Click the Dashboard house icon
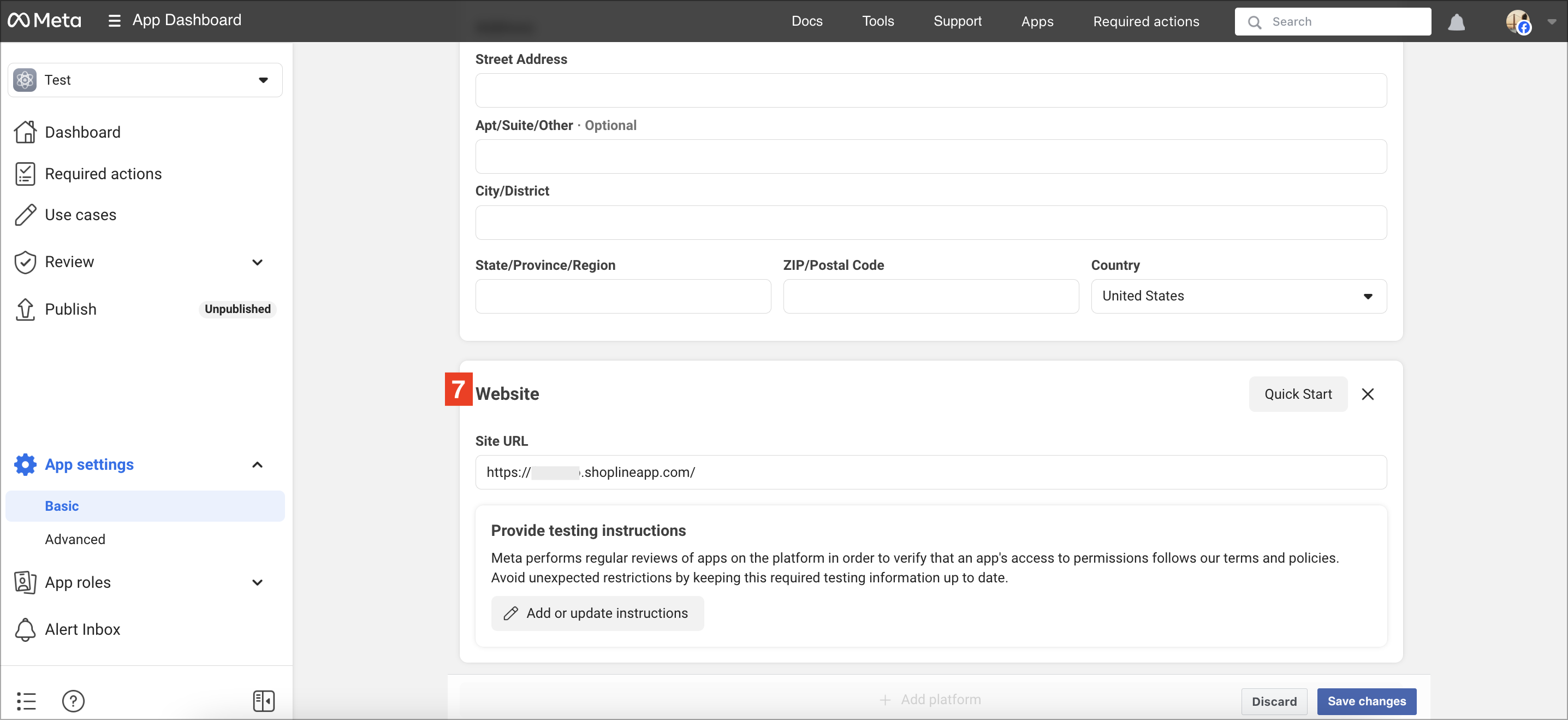 pyautogui.click(x=25, y=132)
